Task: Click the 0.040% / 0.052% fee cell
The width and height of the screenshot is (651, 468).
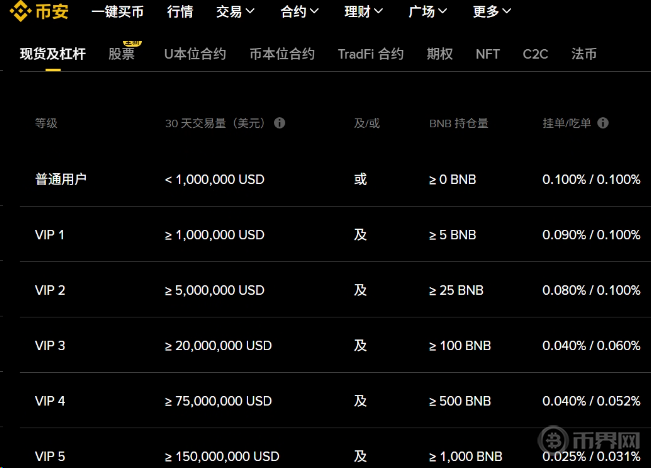Action: point(591,401)
